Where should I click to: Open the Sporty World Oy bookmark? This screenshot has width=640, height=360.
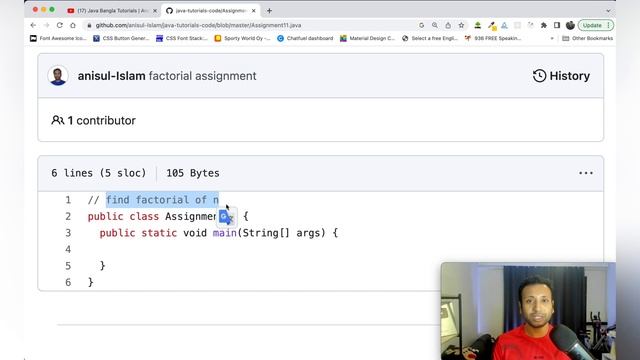(x=242, y=38)
